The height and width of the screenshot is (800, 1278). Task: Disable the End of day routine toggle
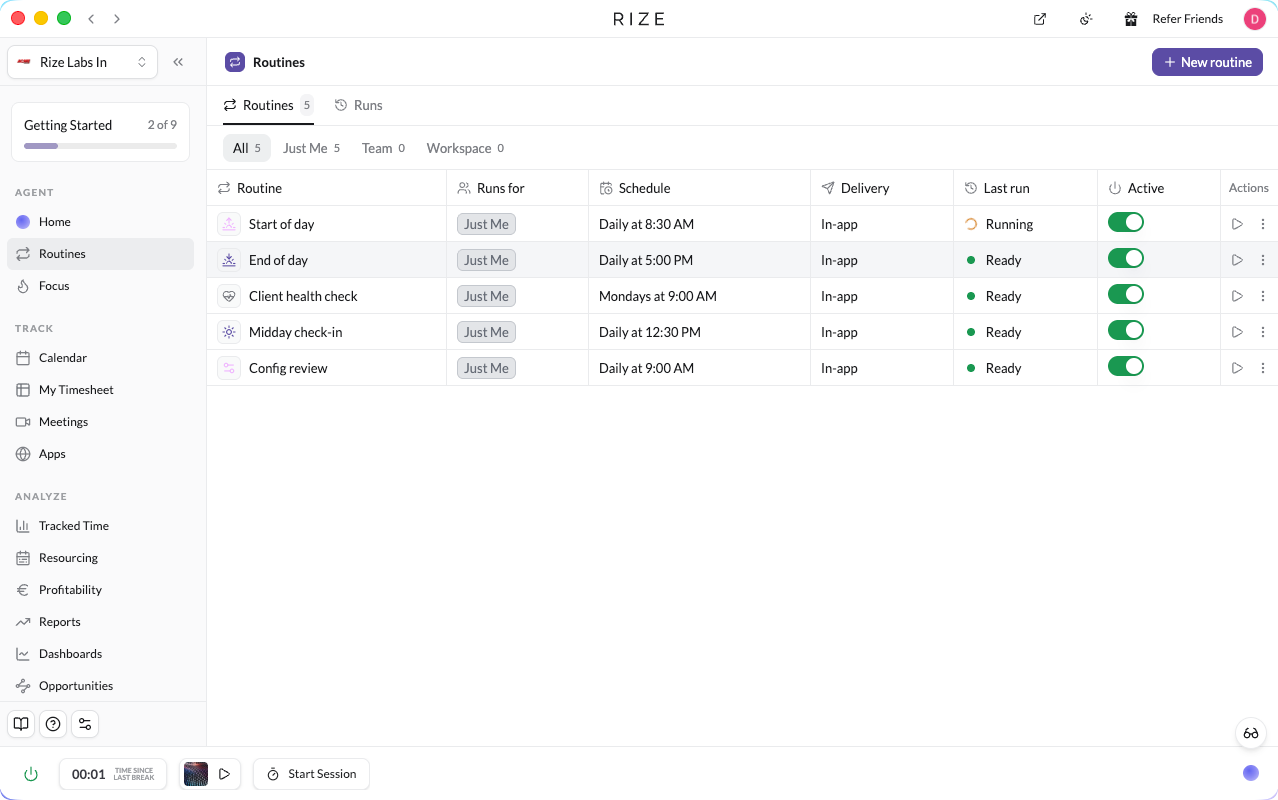pyautogui.click(x=1126, y=259)
